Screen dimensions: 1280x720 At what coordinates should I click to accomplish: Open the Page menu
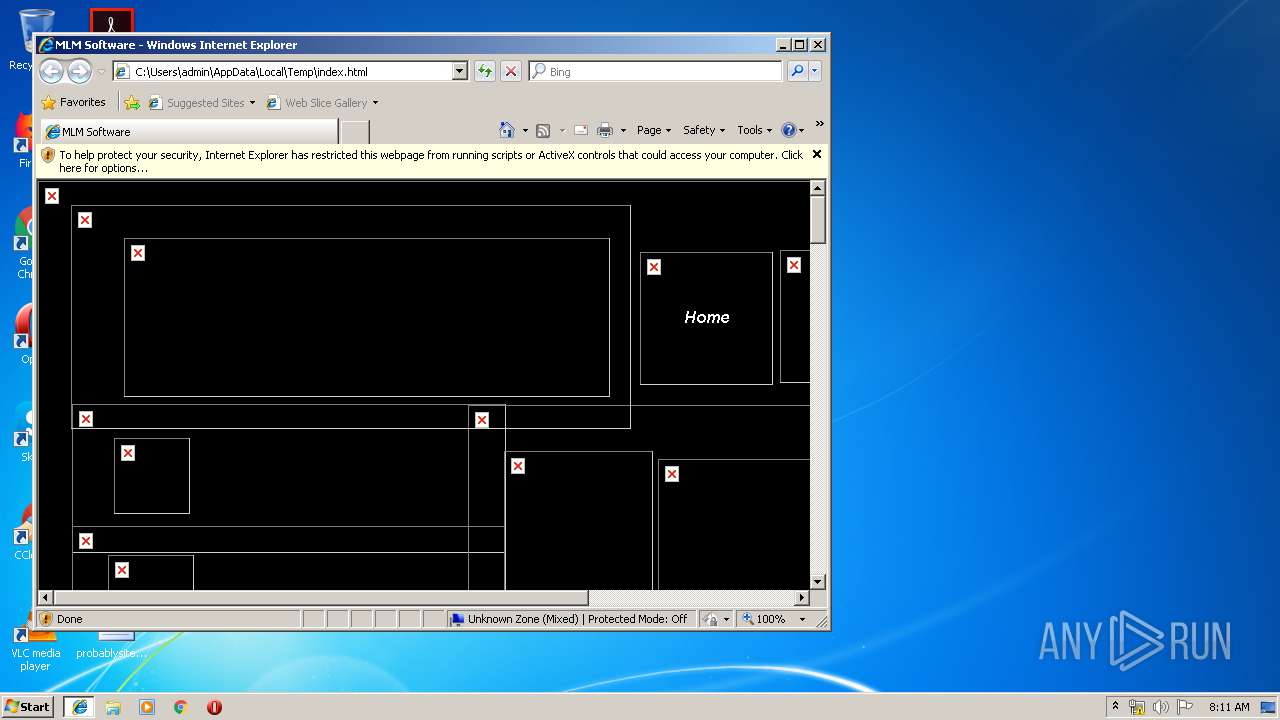click(654, 130)
